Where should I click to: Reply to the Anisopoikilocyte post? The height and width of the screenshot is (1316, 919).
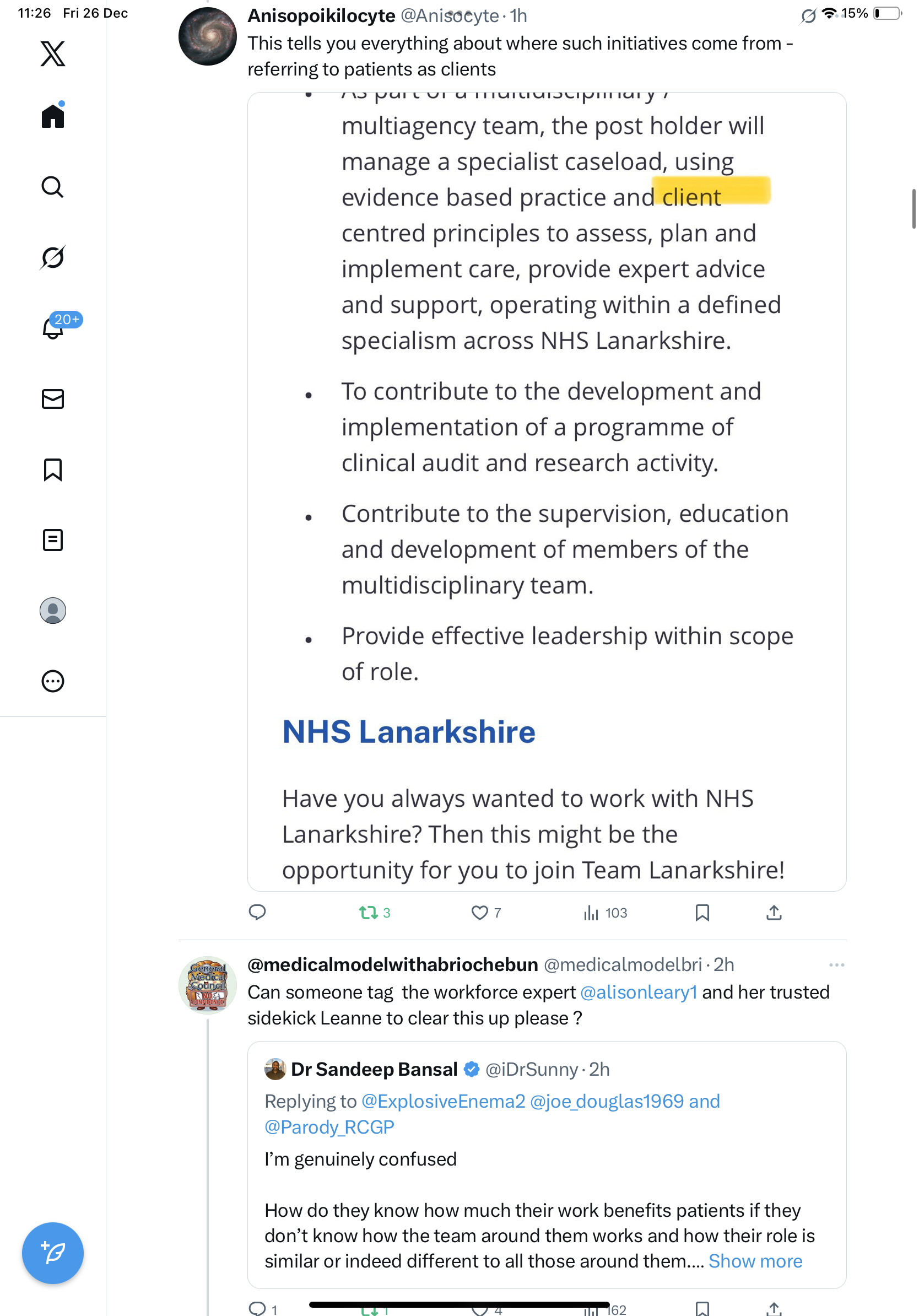tap(257, 913)
